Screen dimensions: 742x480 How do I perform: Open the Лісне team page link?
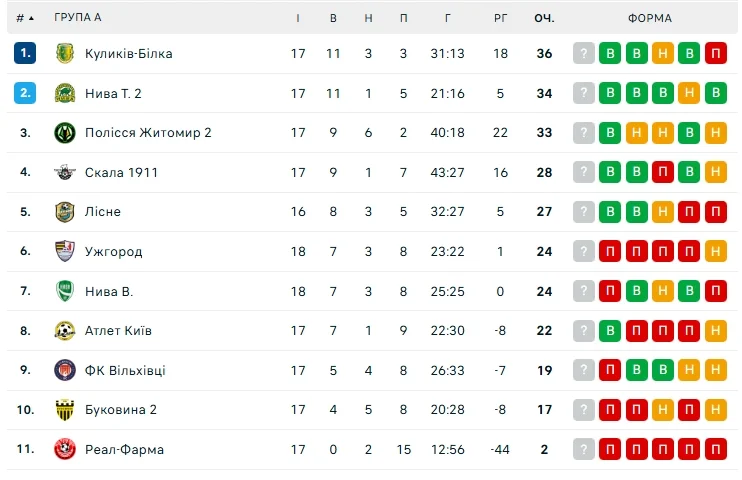click(102, 212)
